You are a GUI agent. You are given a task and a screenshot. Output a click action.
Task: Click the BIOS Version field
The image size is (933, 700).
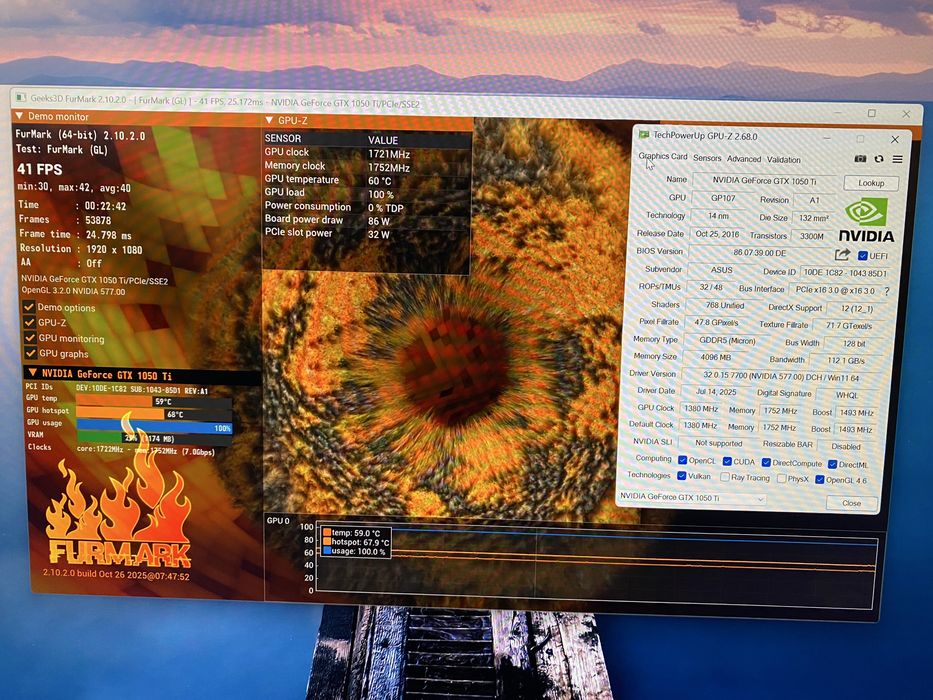(759, 252)
